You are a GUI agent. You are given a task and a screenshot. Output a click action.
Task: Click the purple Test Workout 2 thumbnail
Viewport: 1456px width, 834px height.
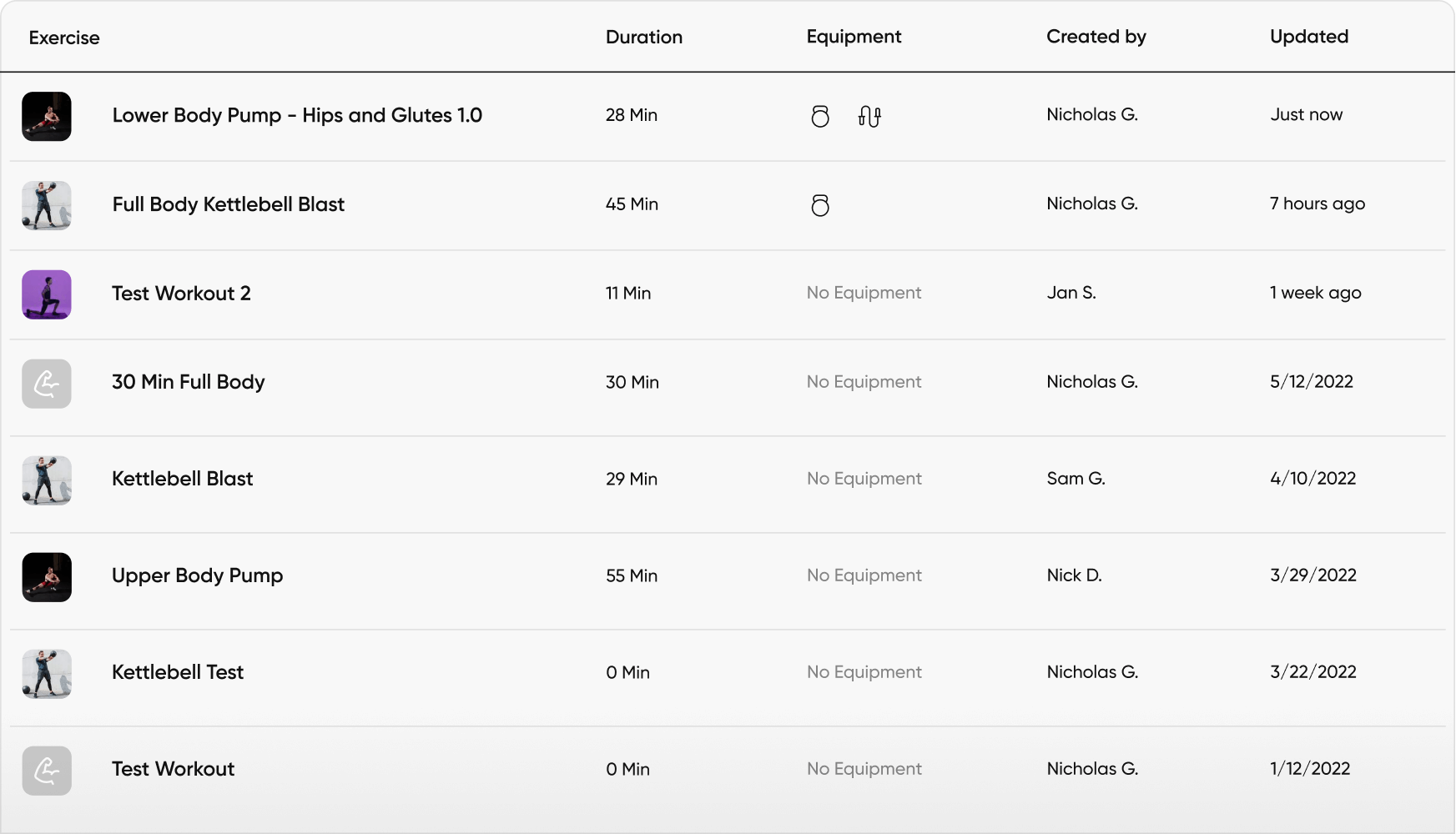point(47,294)
